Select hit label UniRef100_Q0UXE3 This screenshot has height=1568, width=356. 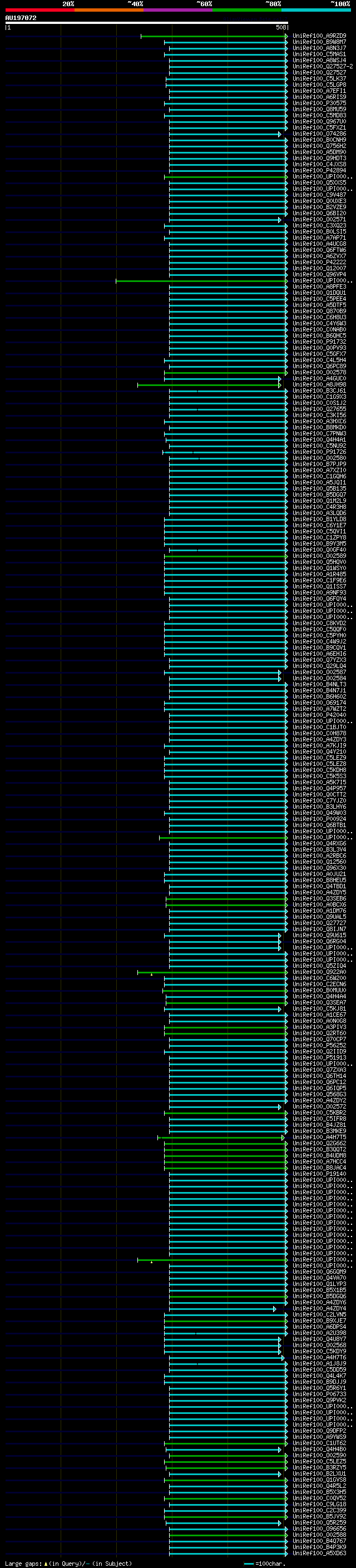(x=319, y=201)
